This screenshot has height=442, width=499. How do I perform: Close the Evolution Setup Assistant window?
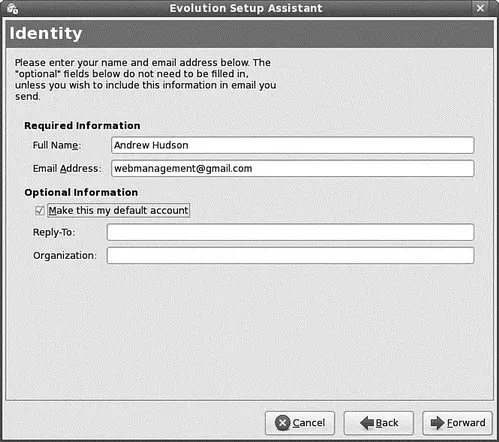click(x=480, y=8)
